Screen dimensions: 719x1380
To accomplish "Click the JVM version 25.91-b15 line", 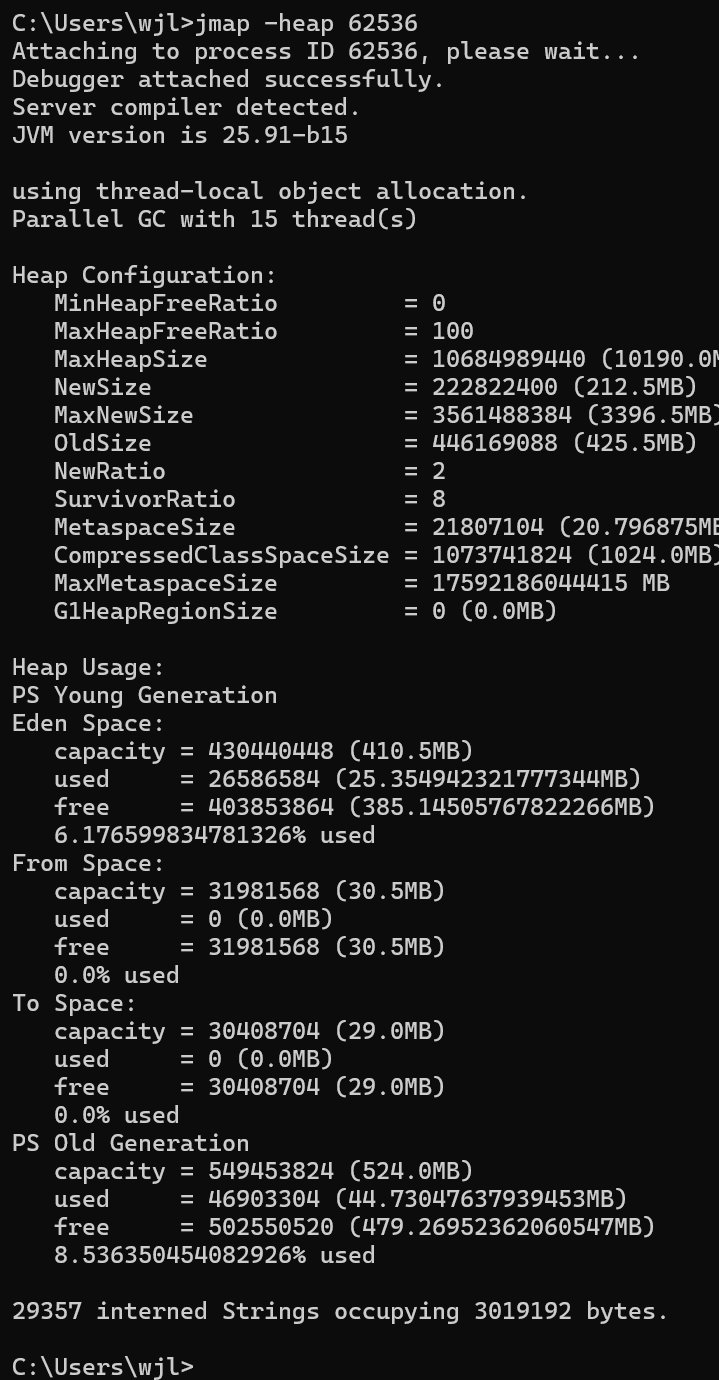I will [x=180, y=135].
